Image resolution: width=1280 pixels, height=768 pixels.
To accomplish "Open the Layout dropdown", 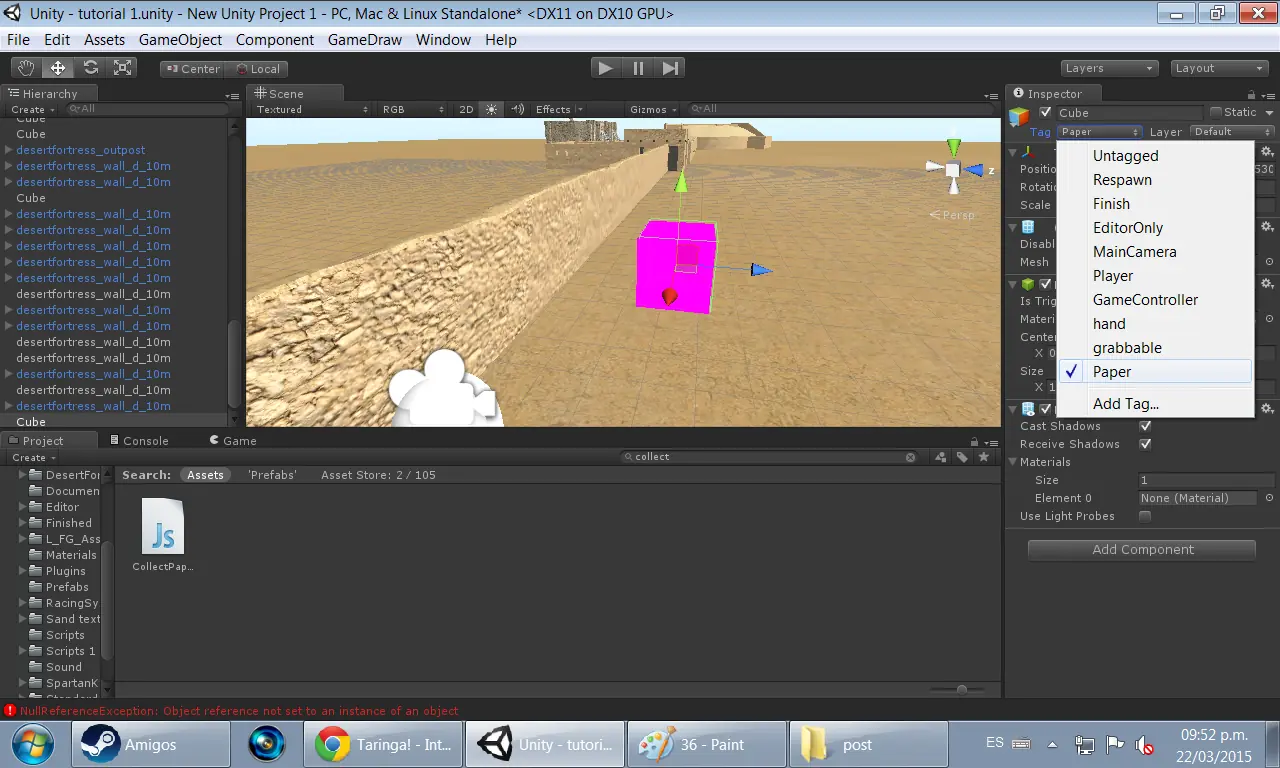I will (1218, 68).
